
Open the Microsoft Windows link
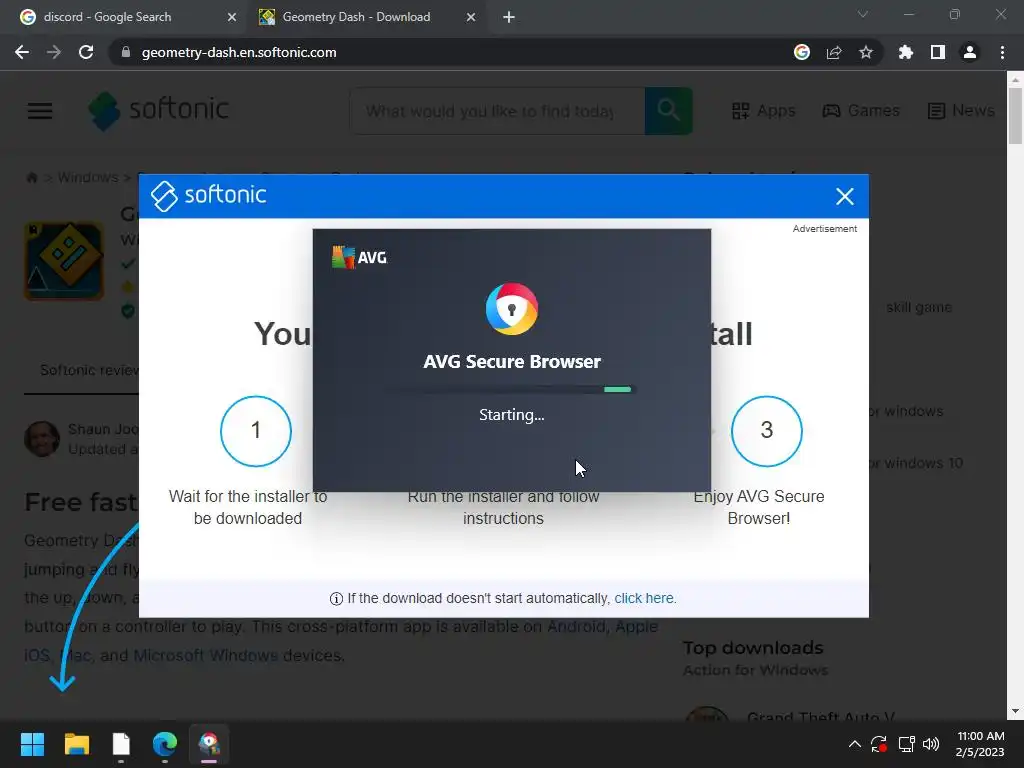pos(206,655)
